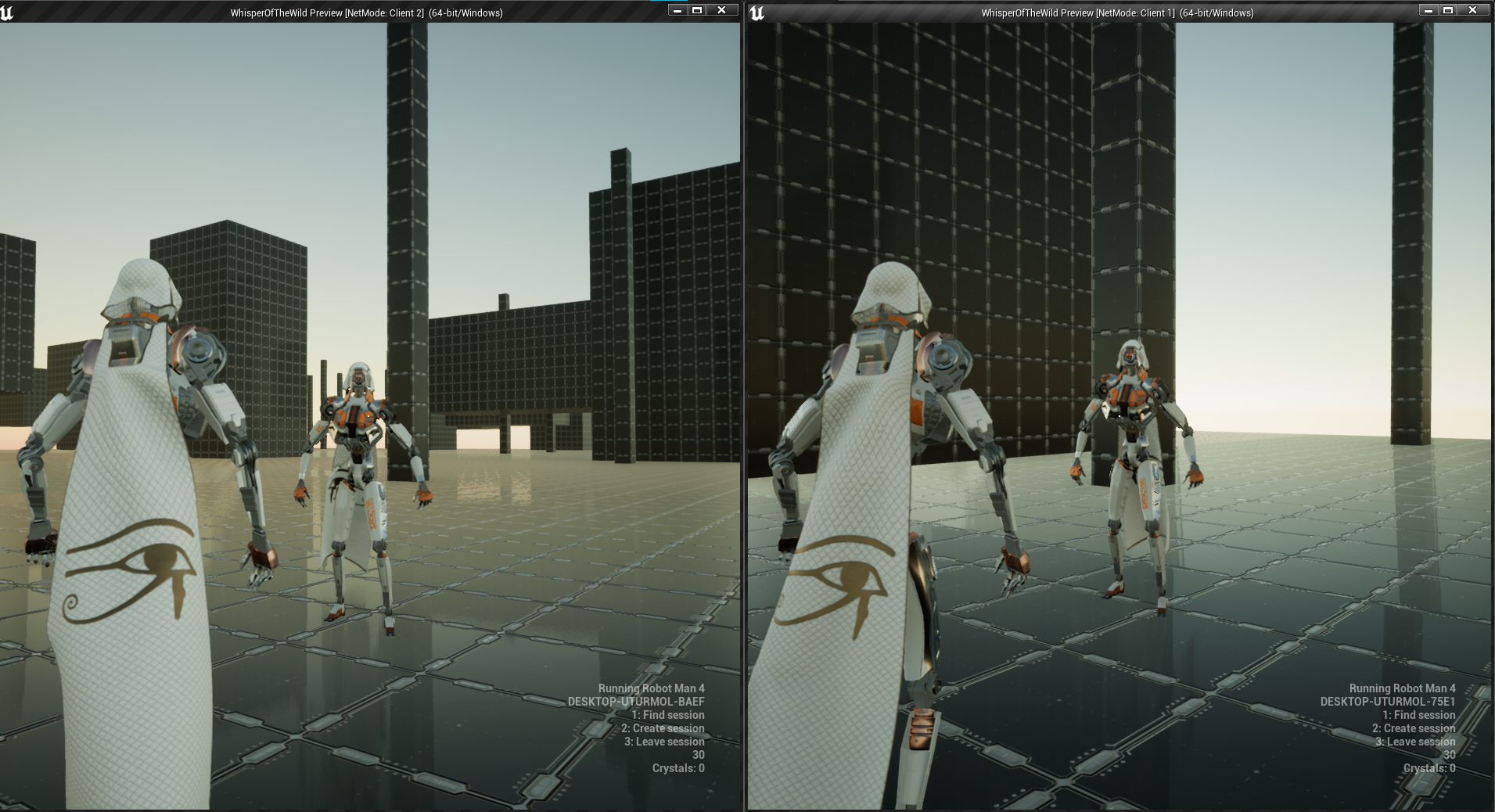The width and height of the screenshot is (1495, 812).
Task: Close the Client 1 preview window
Action: [x=1473, y=10]
